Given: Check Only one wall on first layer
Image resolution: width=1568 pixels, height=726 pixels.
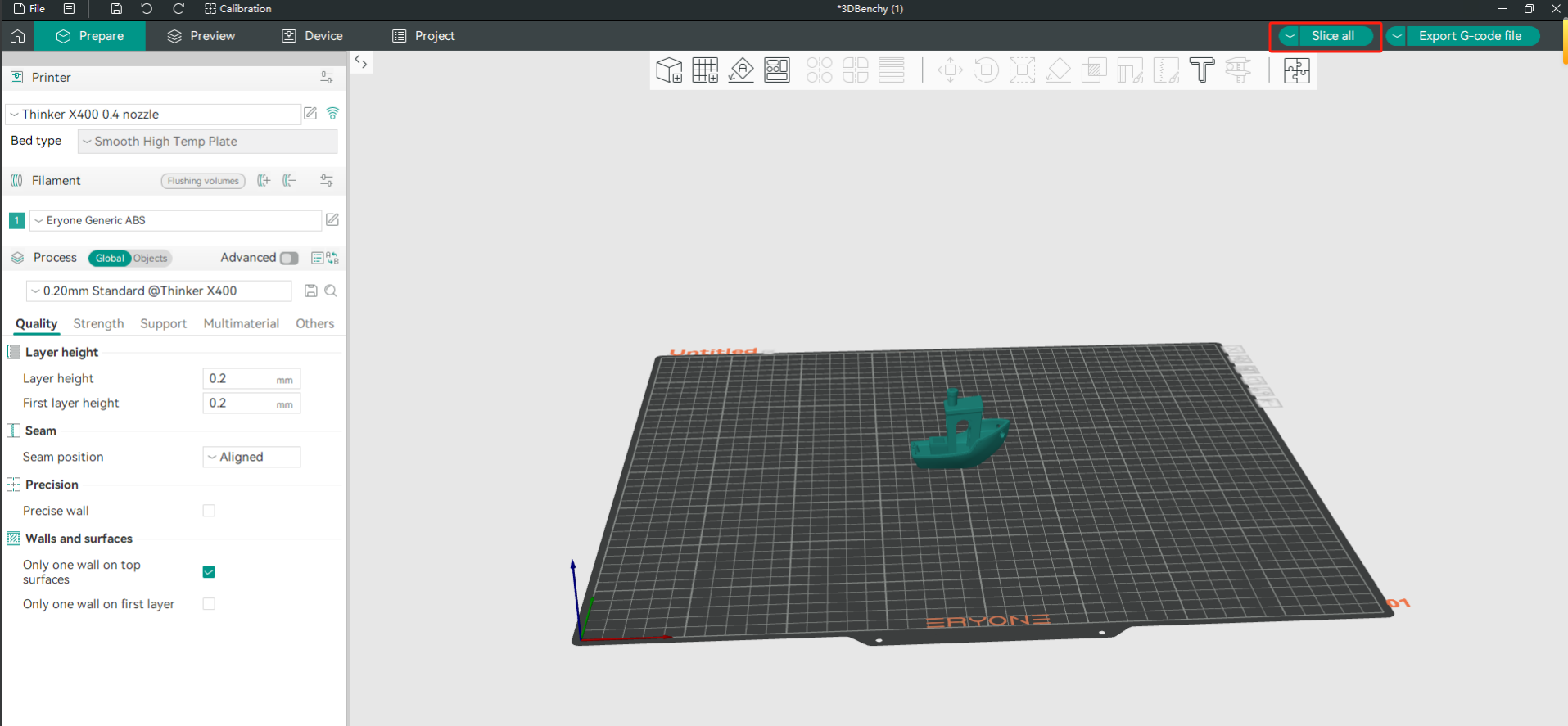Looking at the screenshot, I should point(209,604).
